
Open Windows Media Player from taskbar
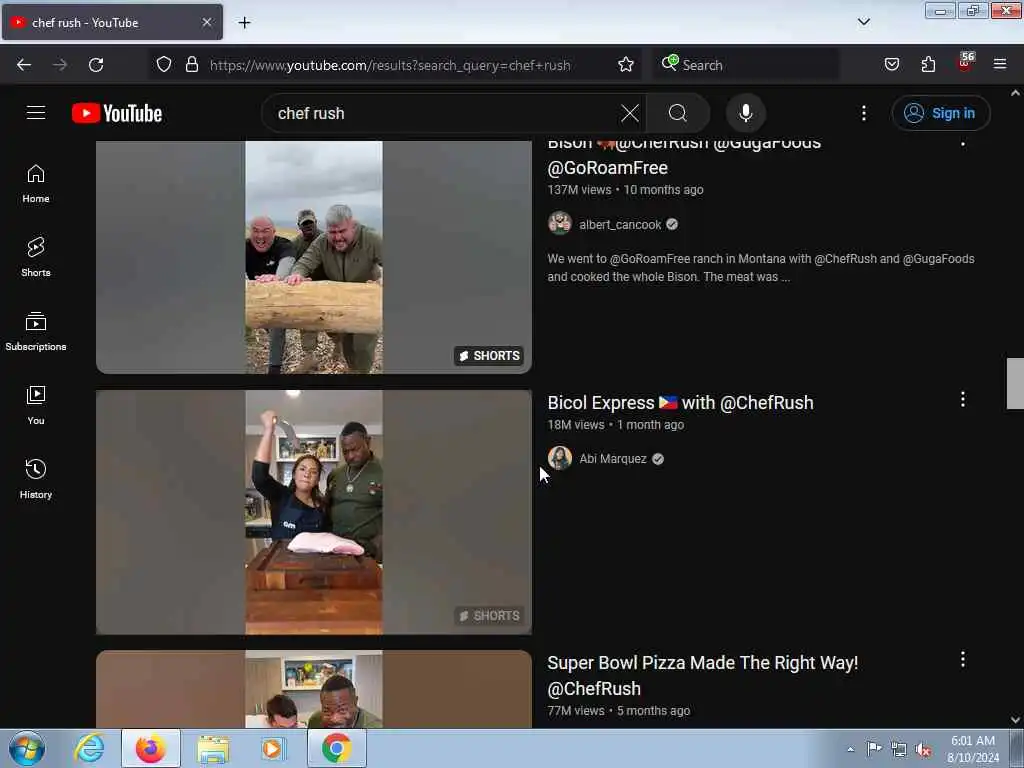(273, 748)
